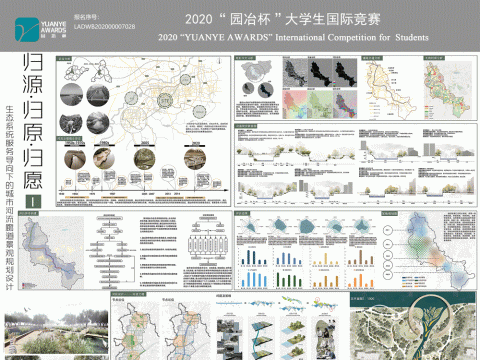
Task: Click the dark green bar chart
Action: click(289, 278)
